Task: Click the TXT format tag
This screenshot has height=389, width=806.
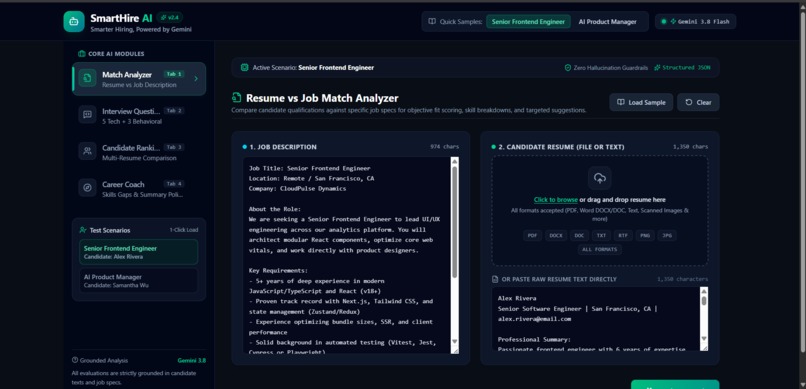Action: pos(600,235)
